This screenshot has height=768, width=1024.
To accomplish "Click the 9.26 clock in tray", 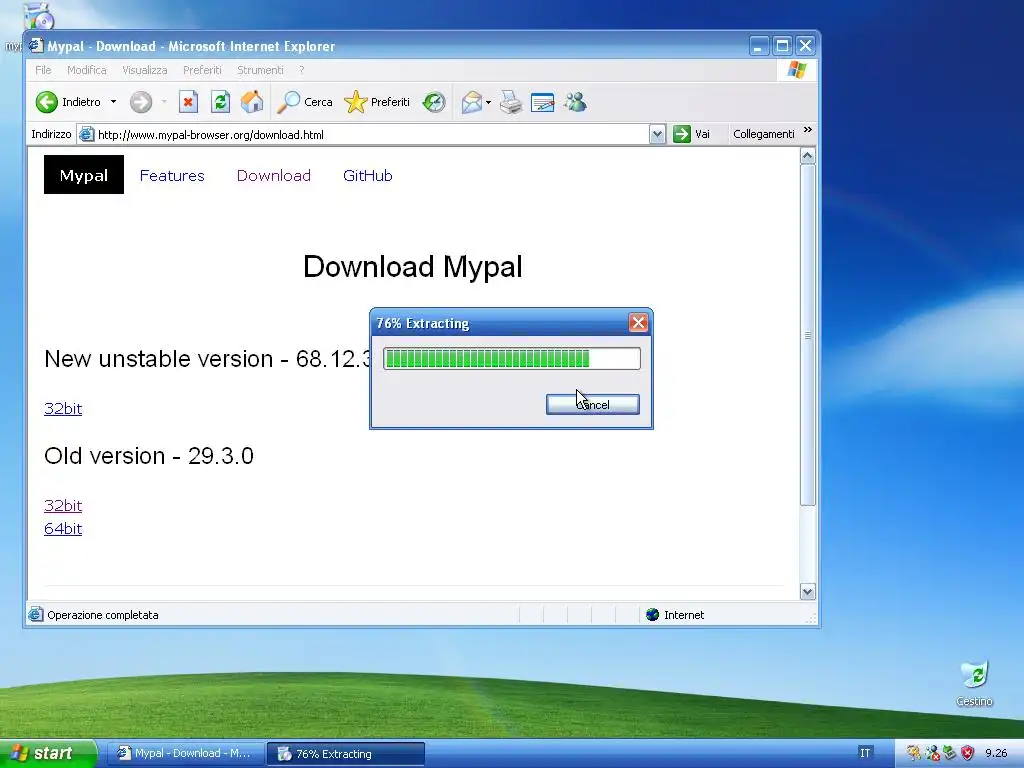I will [997, 753].
